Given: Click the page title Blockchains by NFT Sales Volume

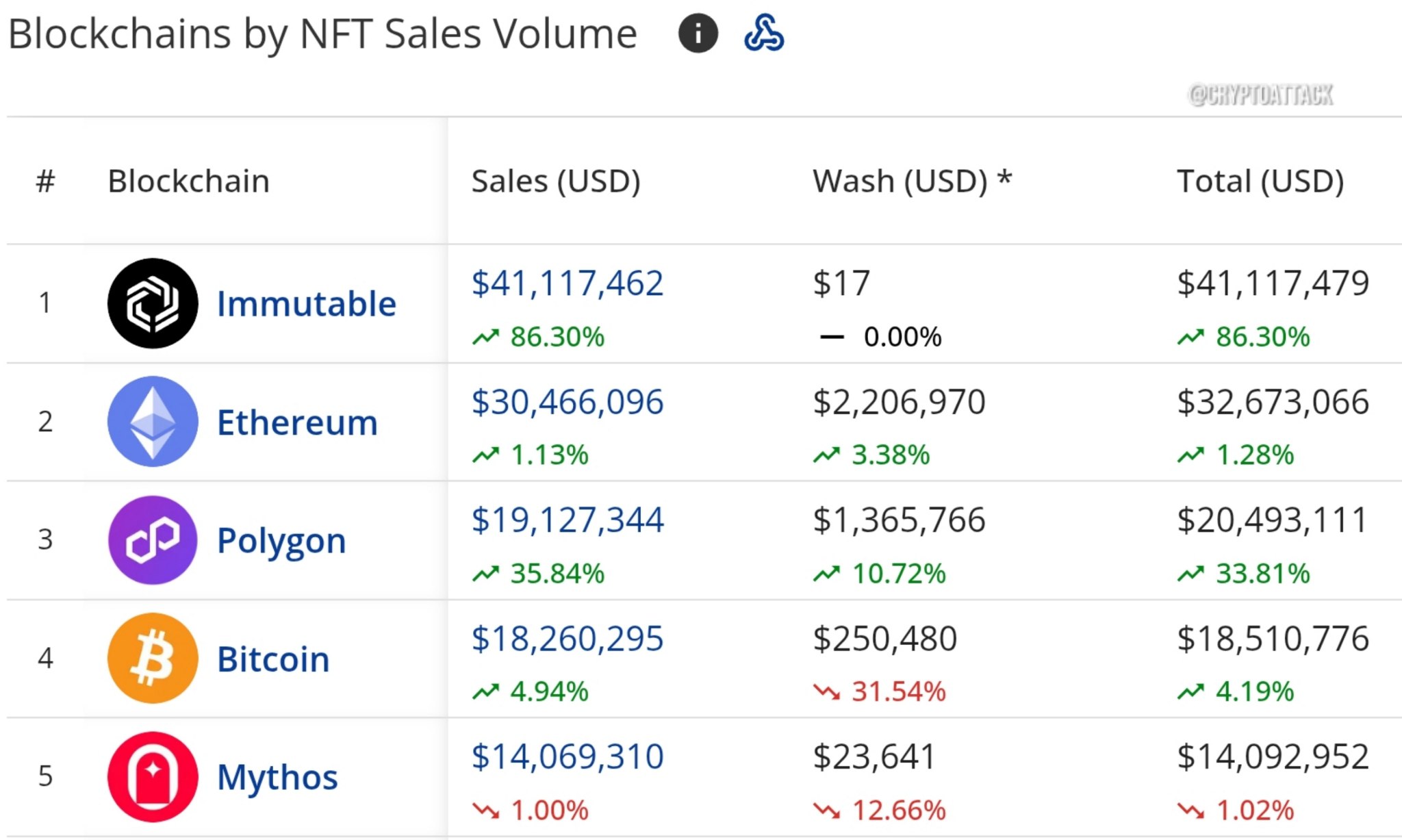Looking at the screenshot, I should (322, 34).
